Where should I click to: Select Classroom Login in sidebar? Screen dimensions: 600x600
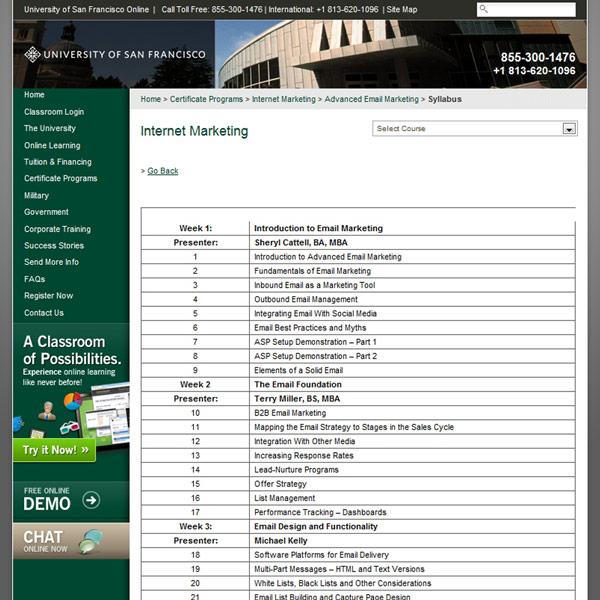coord(54,112)
